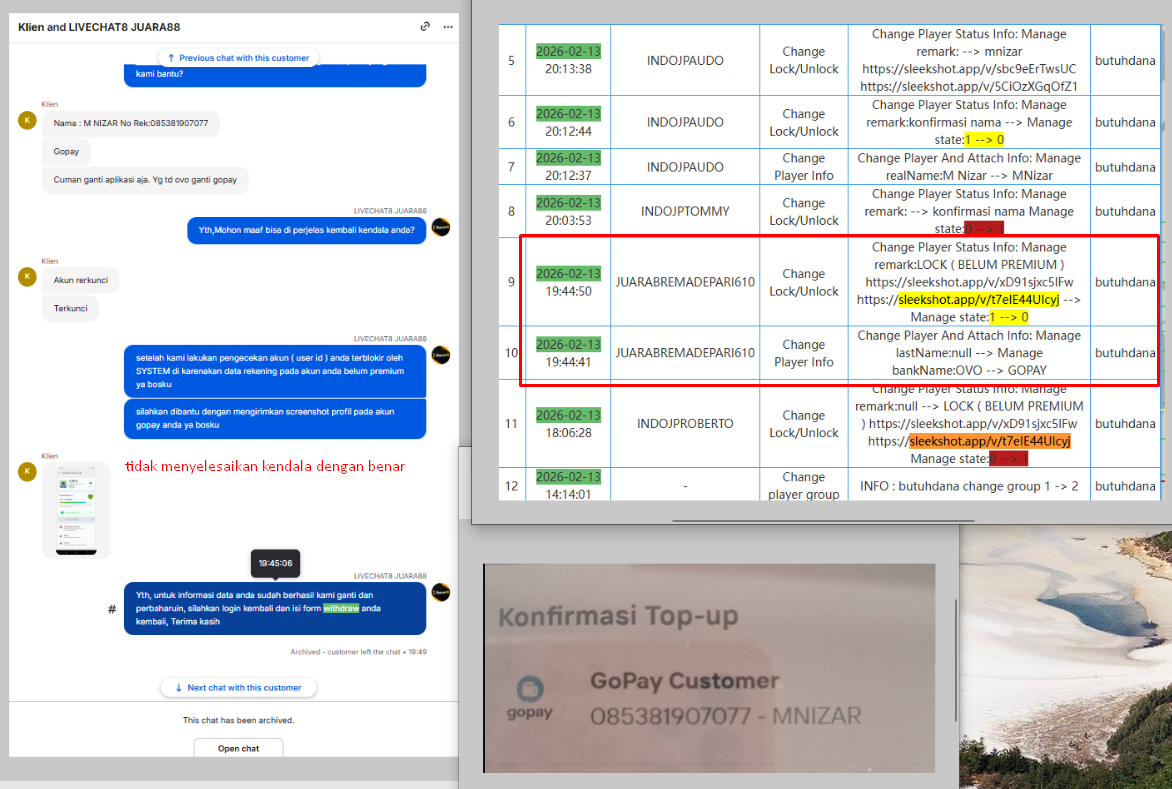Click agent avatar next to 'data anda sudah berhasil' message

pyautogui.click(x=441, y=592)
